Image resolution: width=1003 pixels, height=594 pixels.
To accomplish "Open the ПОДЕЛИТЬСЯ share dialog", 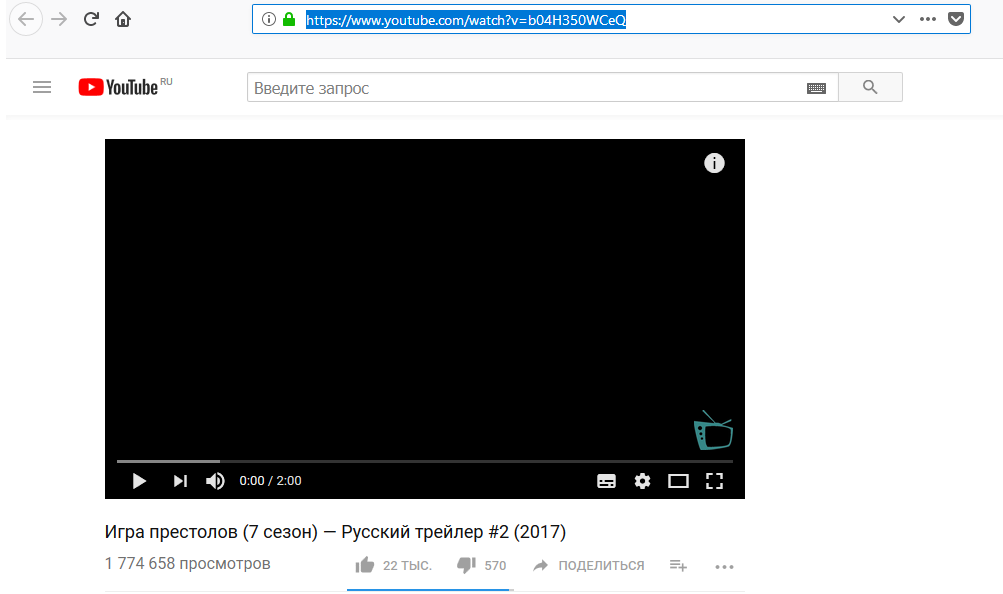I will [x=588, y=565].
